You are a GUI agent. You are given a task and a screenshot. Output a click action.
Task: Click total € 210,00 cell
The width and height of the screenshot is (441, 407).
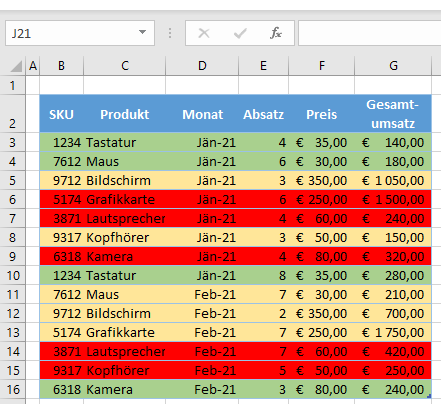[x=393, y=294]
